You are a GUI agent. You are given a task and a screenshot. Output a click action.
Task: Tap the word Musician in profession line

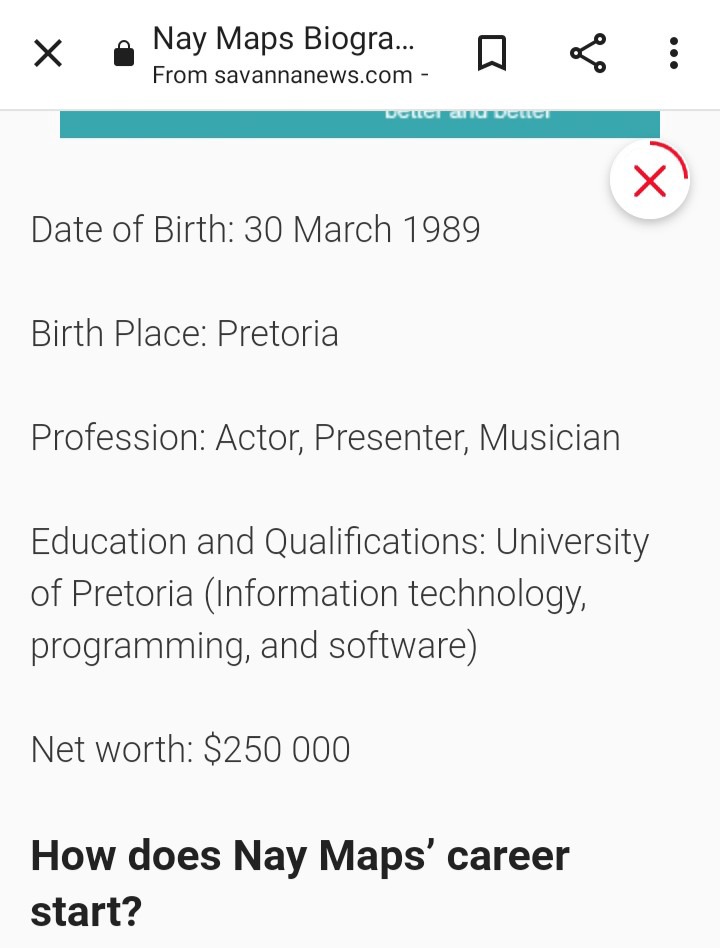coord(550,438)
